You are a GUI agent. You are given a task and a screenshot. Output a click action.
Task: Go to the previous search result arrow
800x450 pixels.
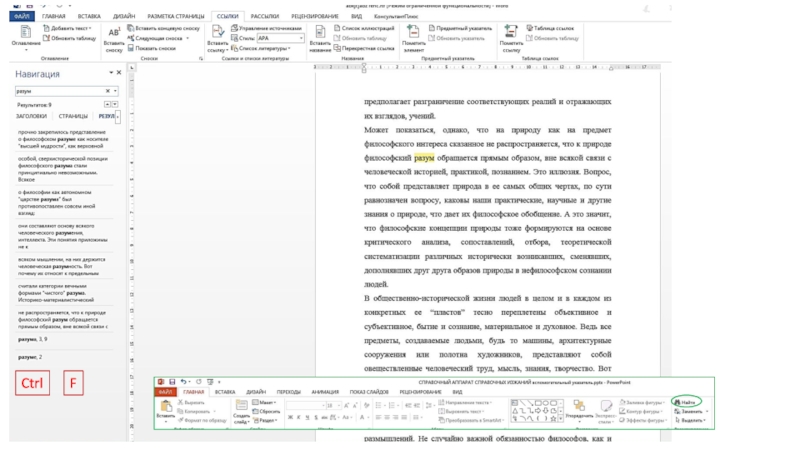click(108, 104)
